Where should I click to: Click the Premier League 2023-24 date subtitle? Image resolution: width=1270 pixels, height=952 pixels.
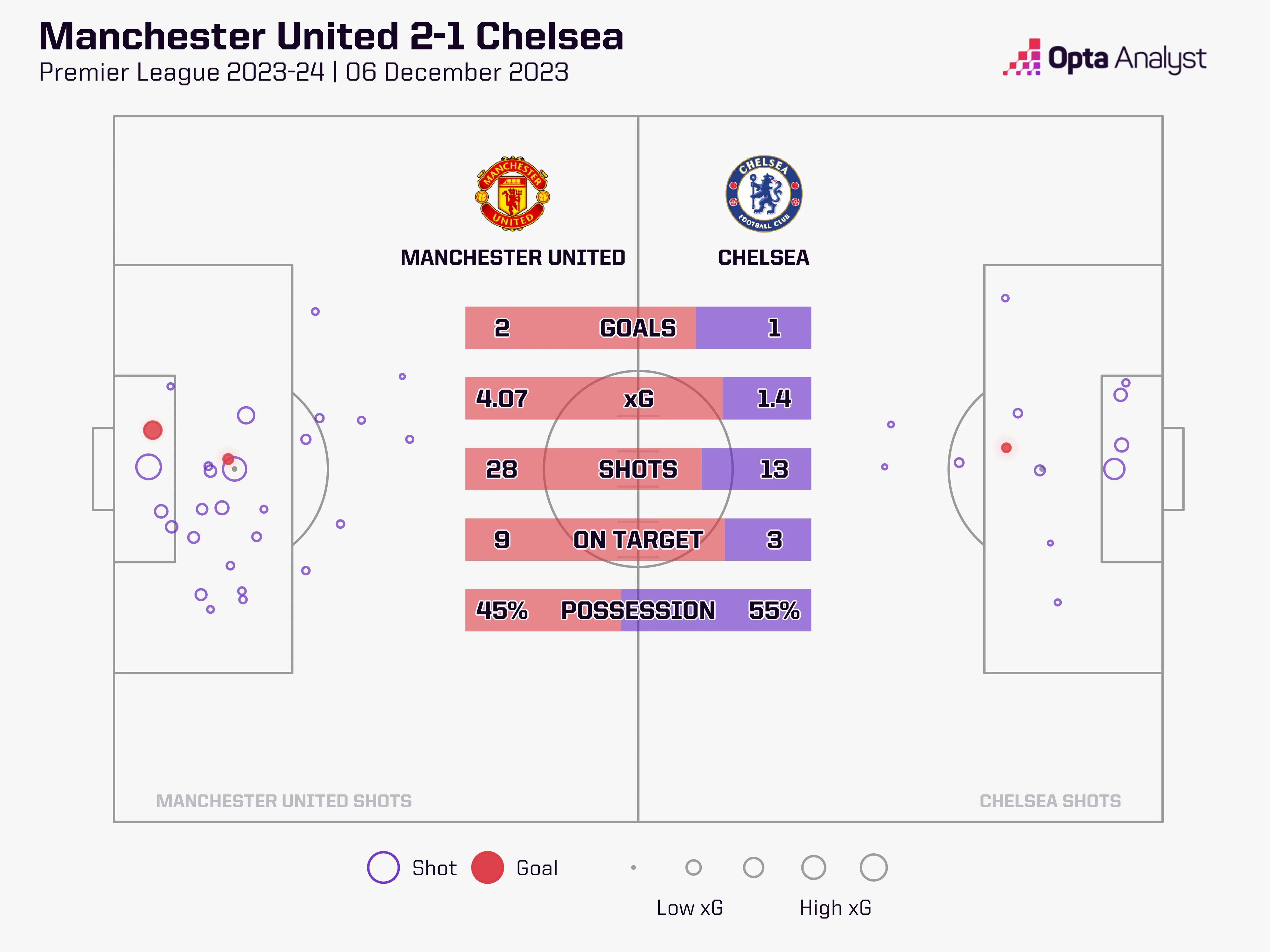coord(304,72)
